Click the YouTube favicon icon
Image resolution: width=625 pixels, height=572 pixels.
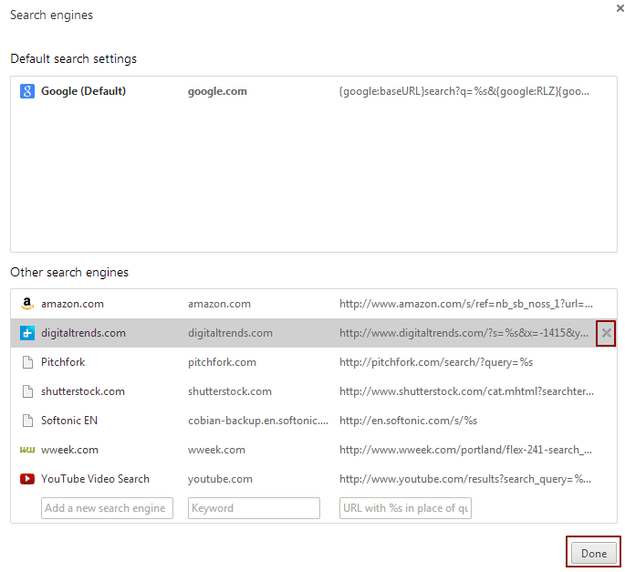[x=27, y=479]
